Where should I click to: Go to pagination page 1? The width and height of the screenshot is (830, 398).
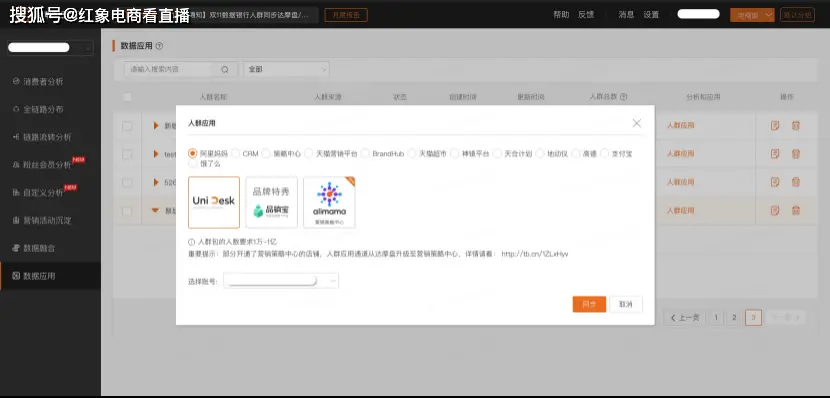click(x=716, y=318)
